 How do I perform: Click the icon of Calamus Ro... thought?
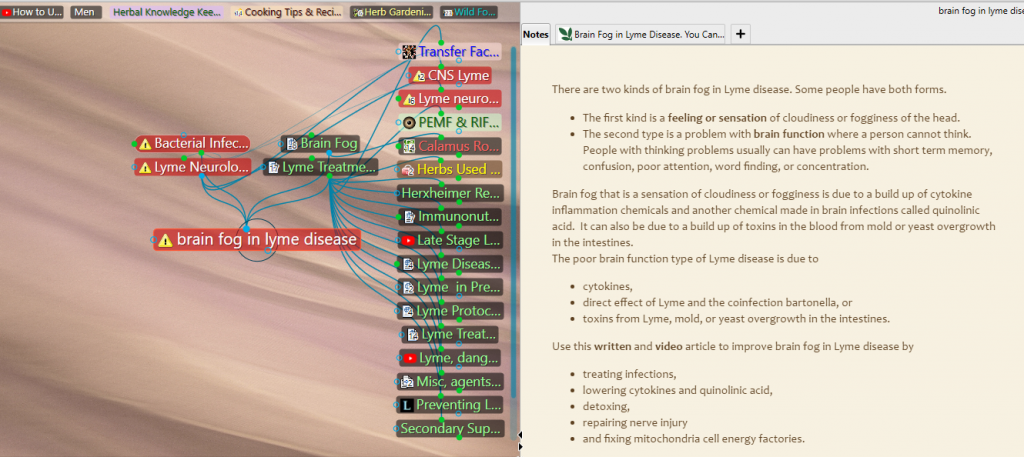point(409,146)
